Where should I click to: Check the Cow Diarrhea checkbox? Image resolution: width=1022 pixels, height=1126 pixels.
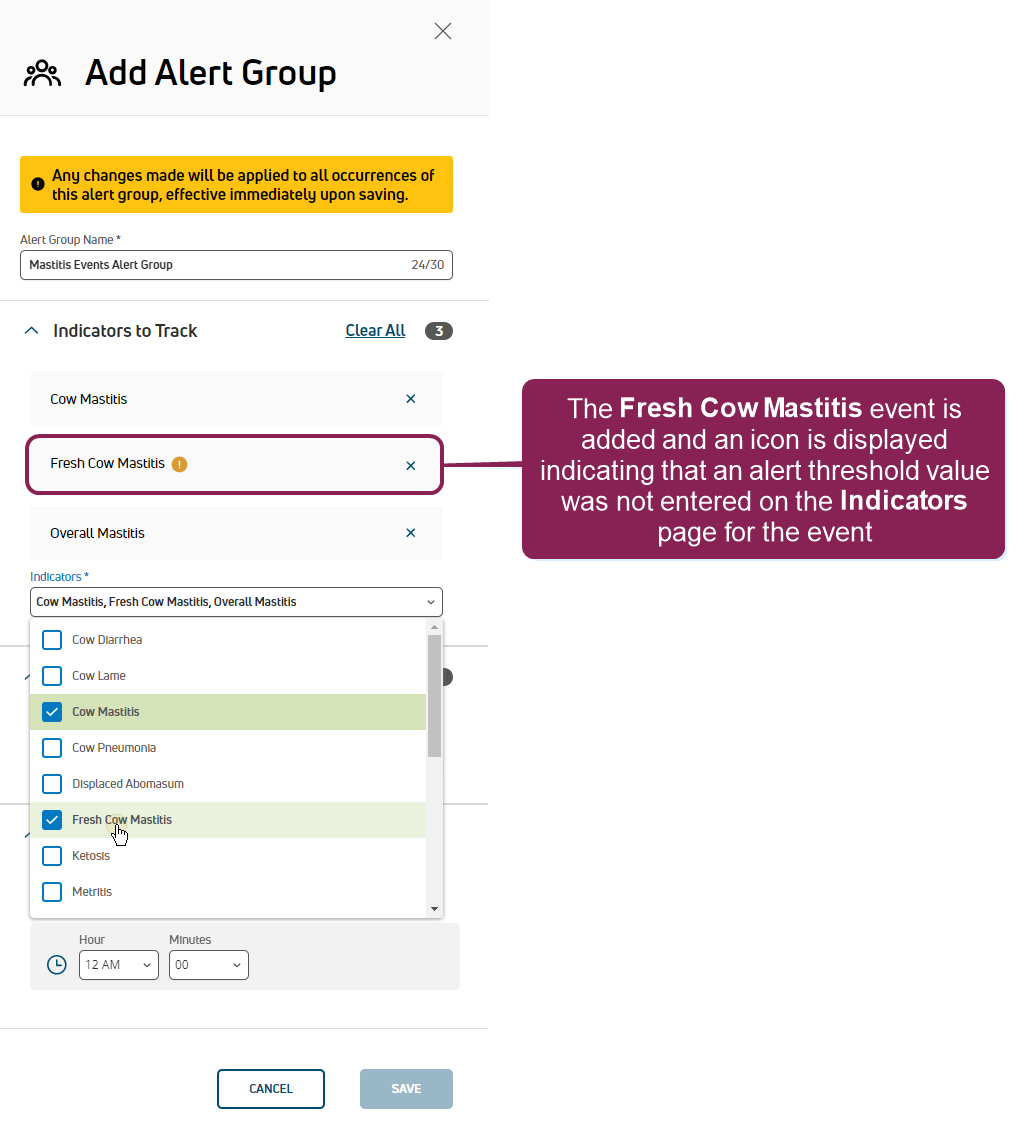pos(52,640)
